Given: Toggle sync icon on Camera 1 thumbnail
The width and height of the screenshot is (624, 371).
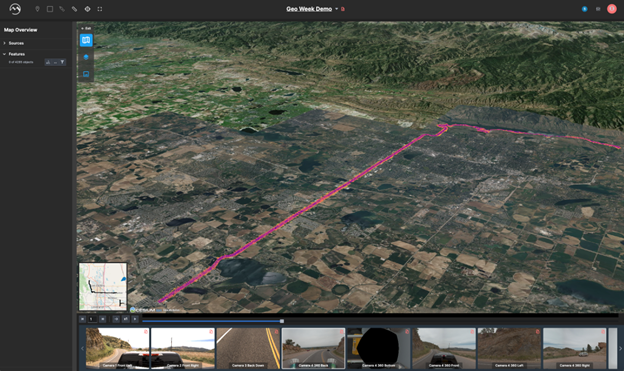Looking at the screenshot, I should click(146, 332).
